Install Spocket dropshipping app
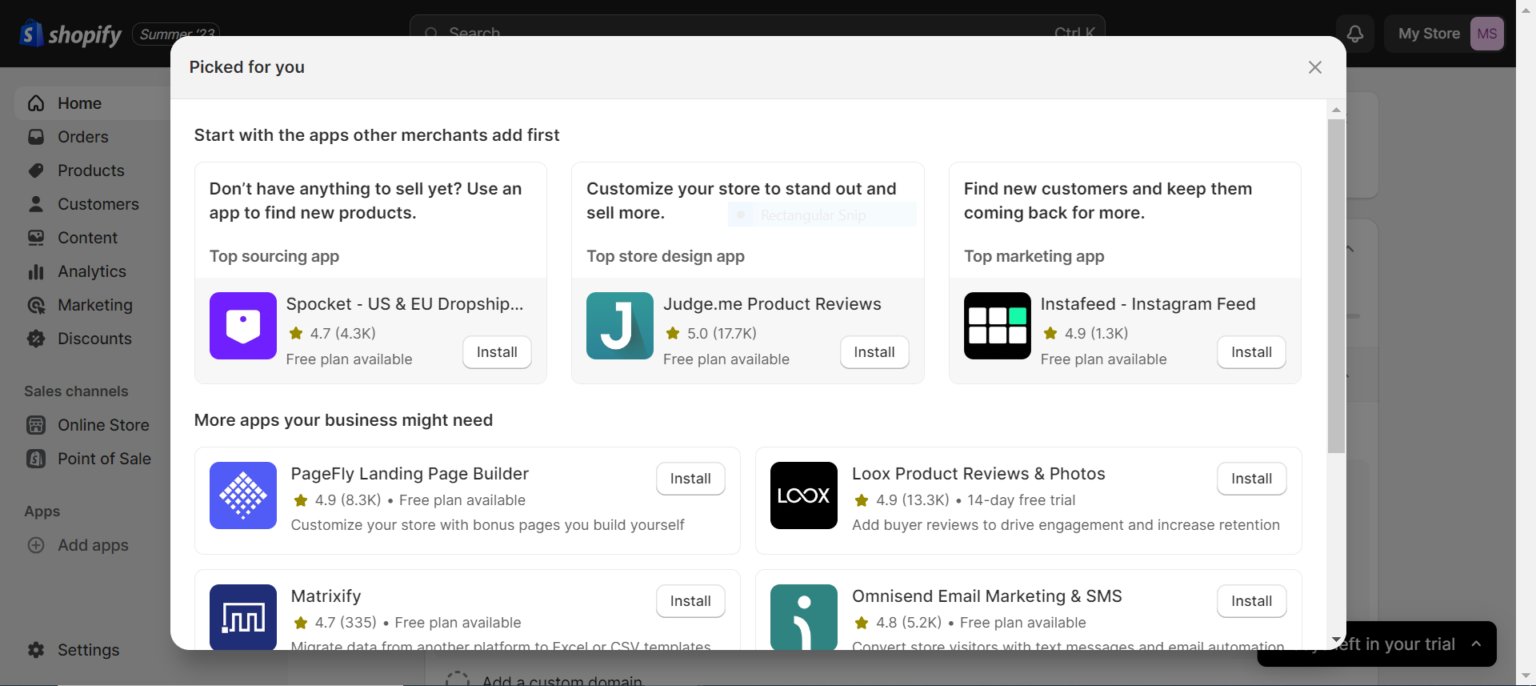 click(497, 352)
